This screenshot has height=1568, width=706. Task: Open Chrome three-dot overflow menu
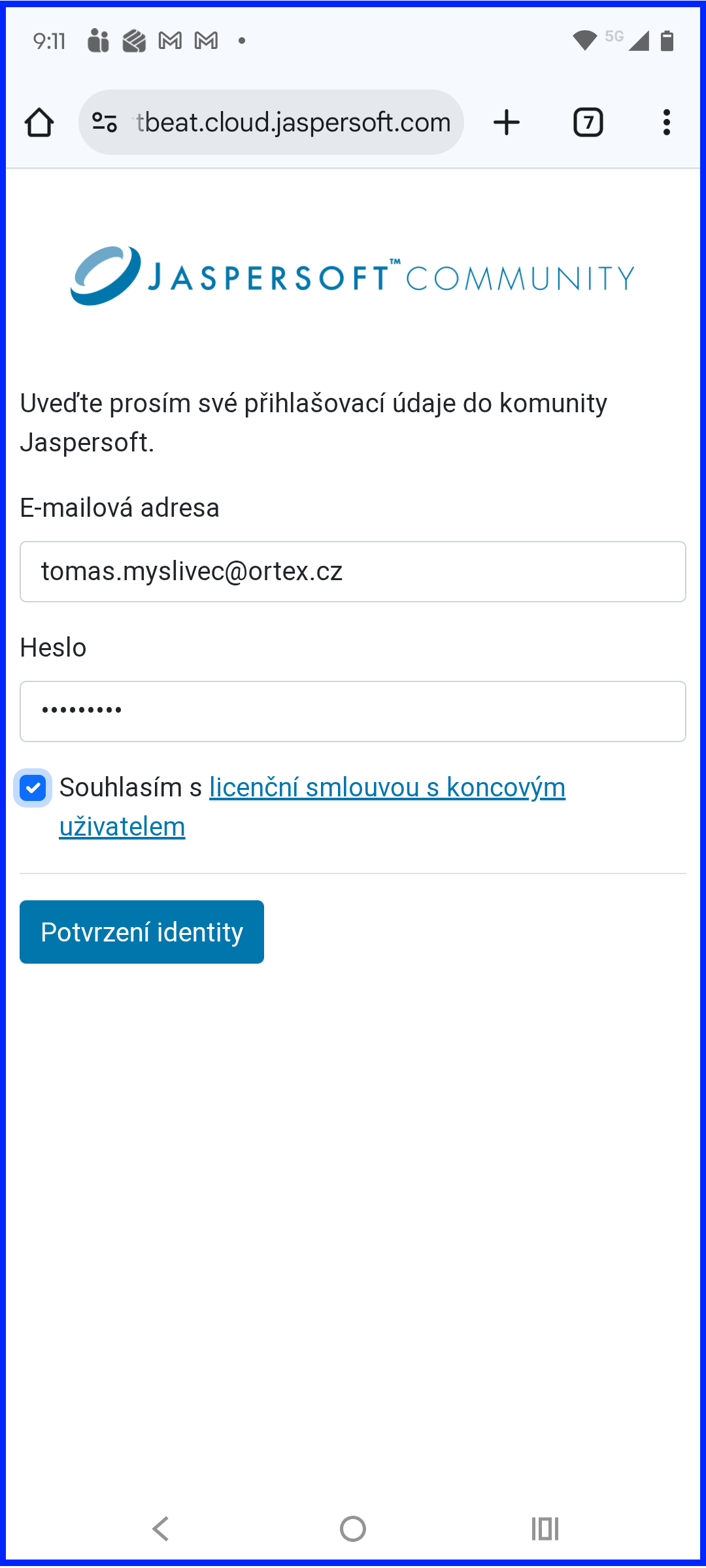(666, 123)
